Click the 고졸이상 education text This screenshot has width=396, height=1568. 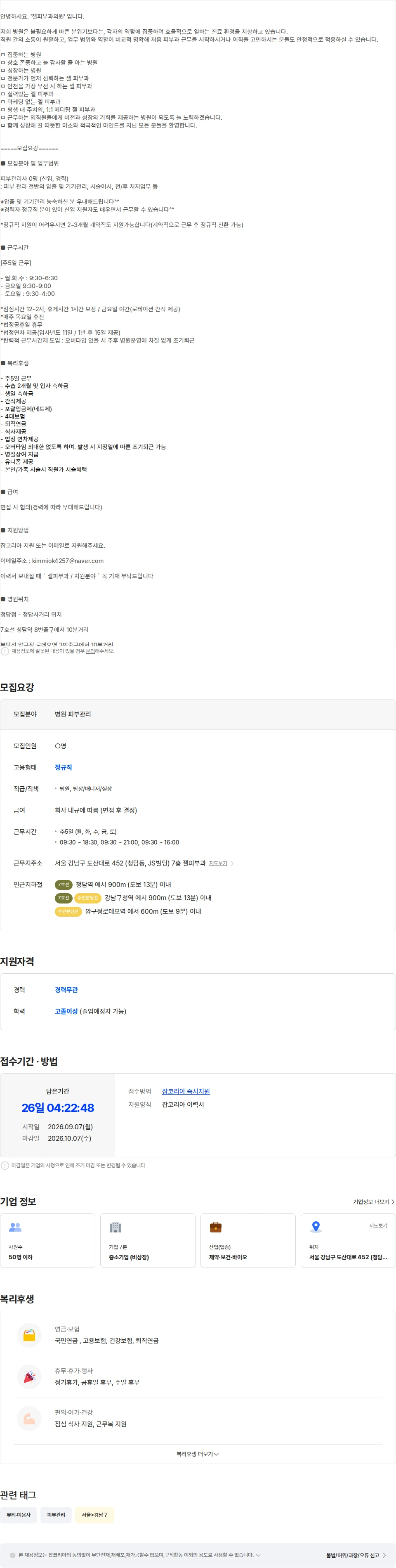tap(66, 1011)
